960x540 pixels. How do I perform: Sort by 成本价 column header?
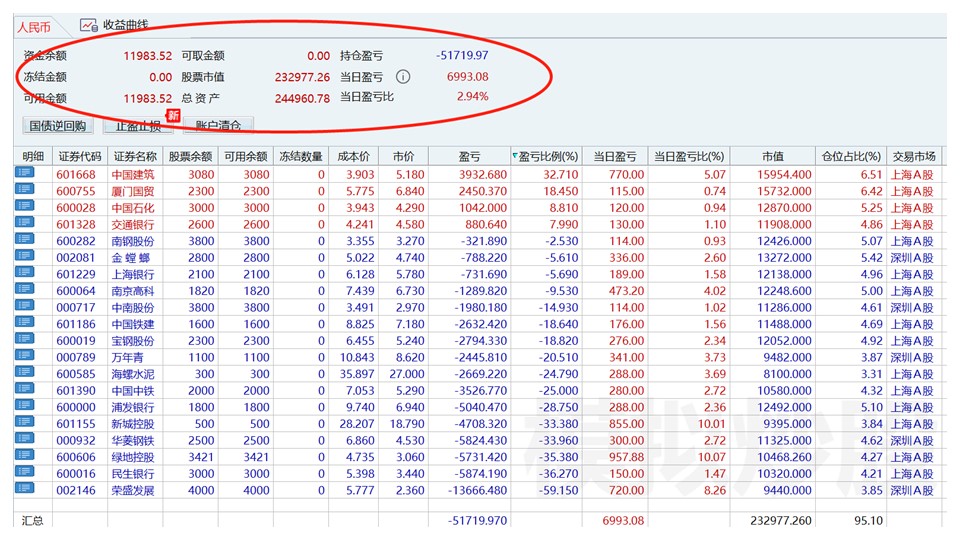pos(353,157)
